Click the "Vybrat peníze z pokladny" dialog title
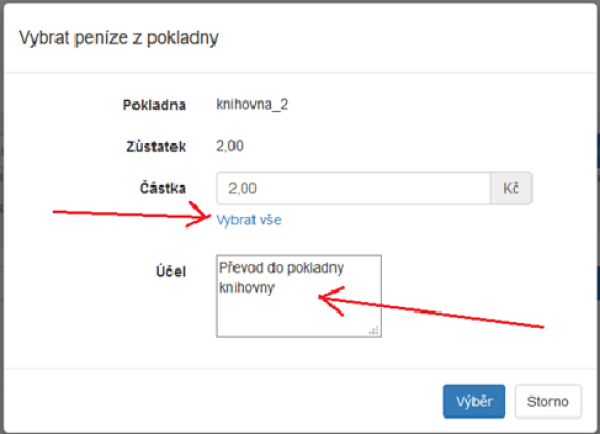Image resolution: width=600 pixels, height=434 pixels. tap(119, 38)
